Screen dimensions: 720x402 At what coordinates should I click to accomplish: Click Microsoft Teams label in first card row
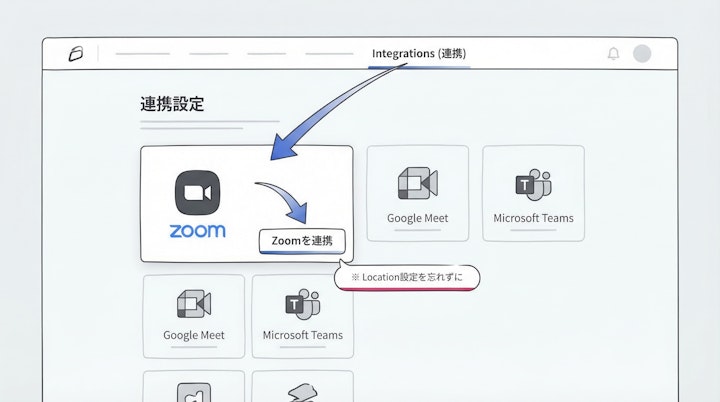pos(533,218)
